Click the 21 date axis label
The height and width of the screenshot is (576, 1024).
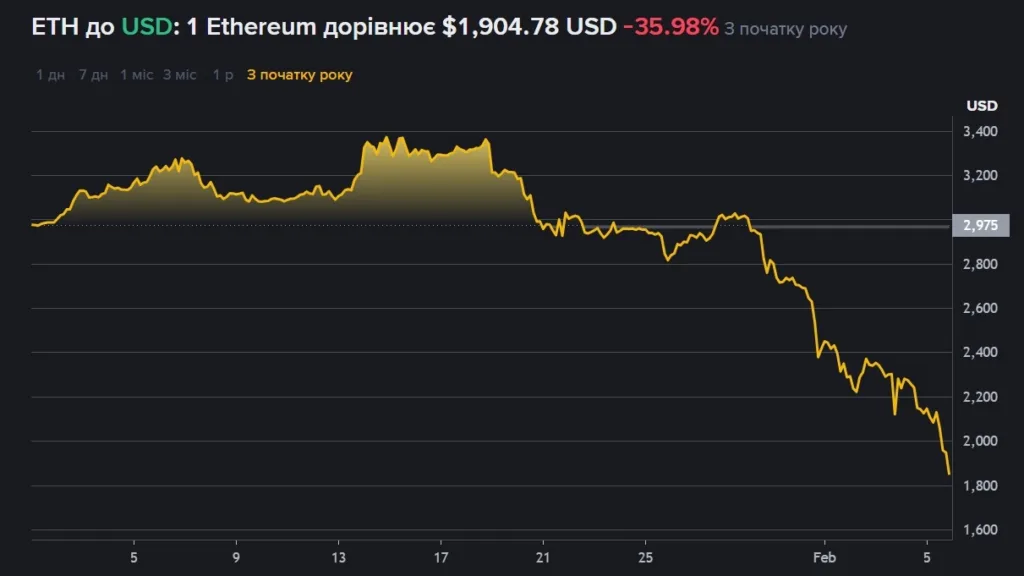coord(542,555)
